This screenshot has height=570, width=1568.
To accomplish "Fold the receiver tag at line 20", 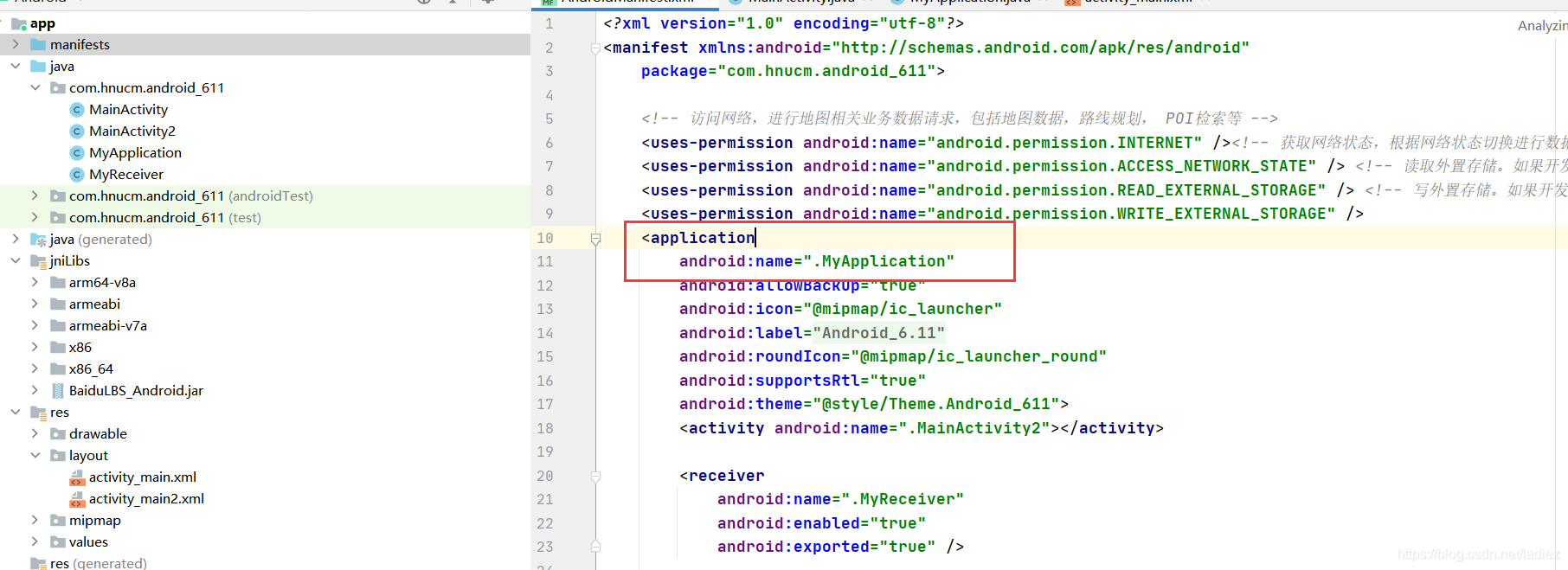I will pyautogui.click(x=595, y=476).
